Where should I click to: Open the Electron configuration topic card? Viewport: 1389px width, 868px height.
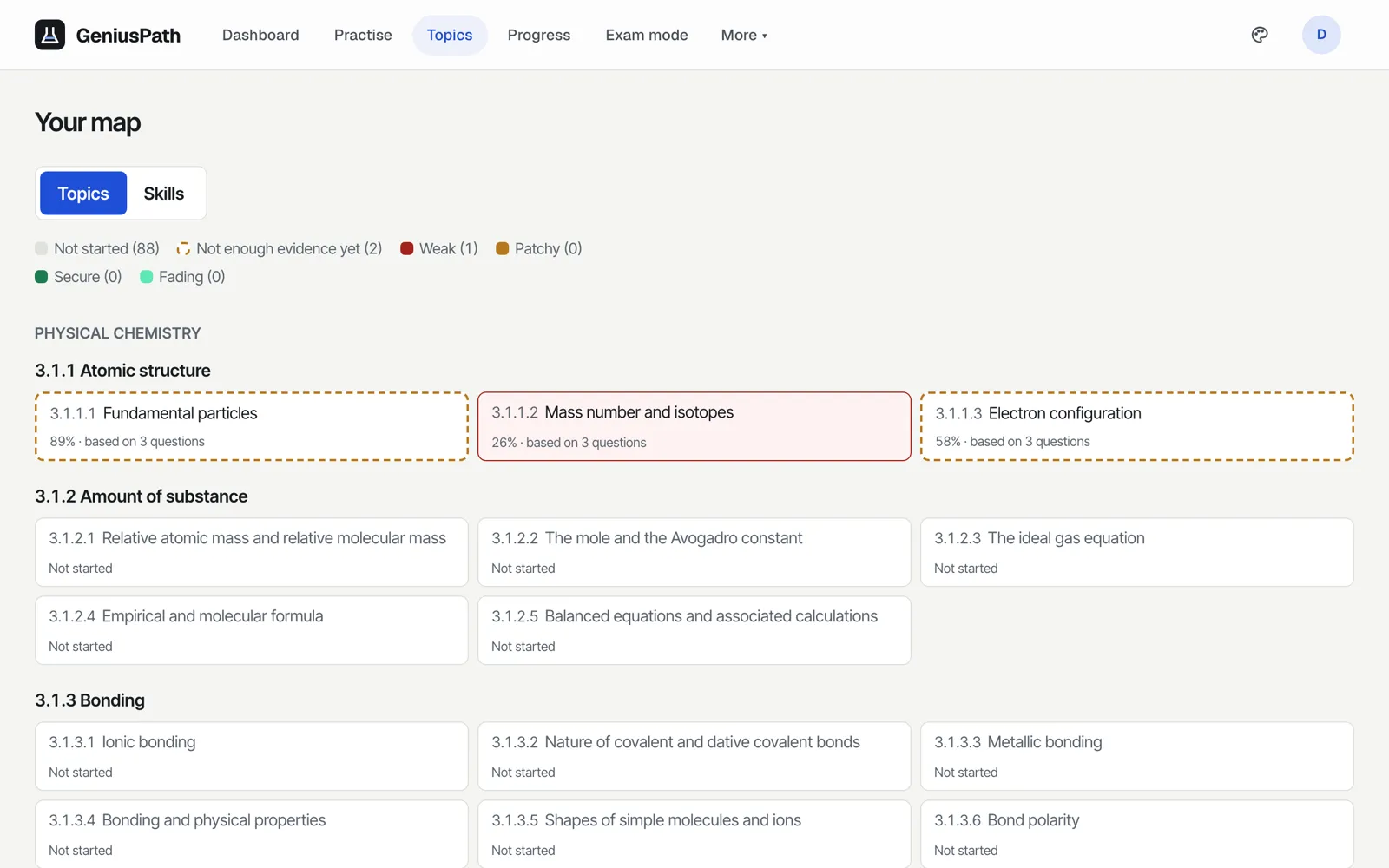(1137, 426)
